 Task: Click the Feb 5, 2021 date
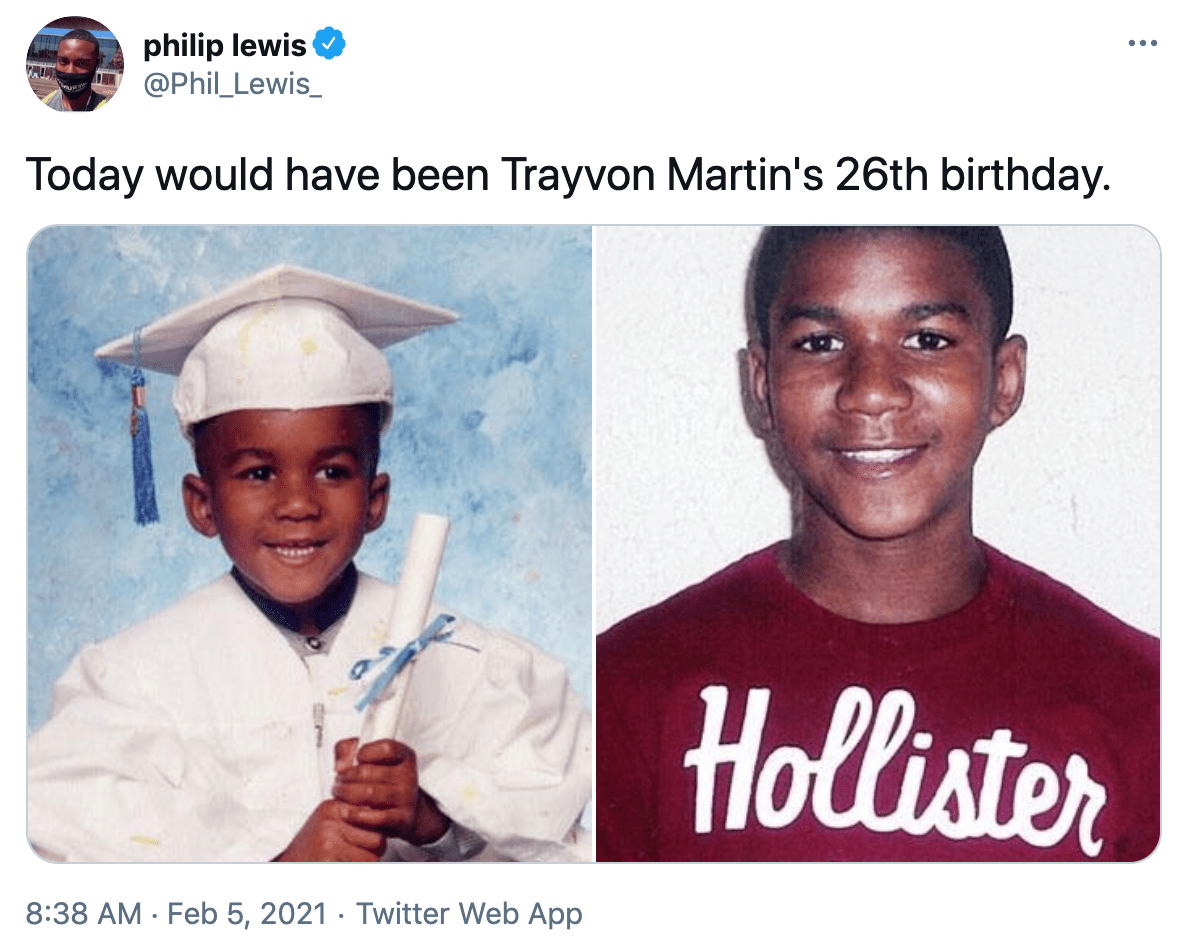pyautogui.click(x=246, y=913)
